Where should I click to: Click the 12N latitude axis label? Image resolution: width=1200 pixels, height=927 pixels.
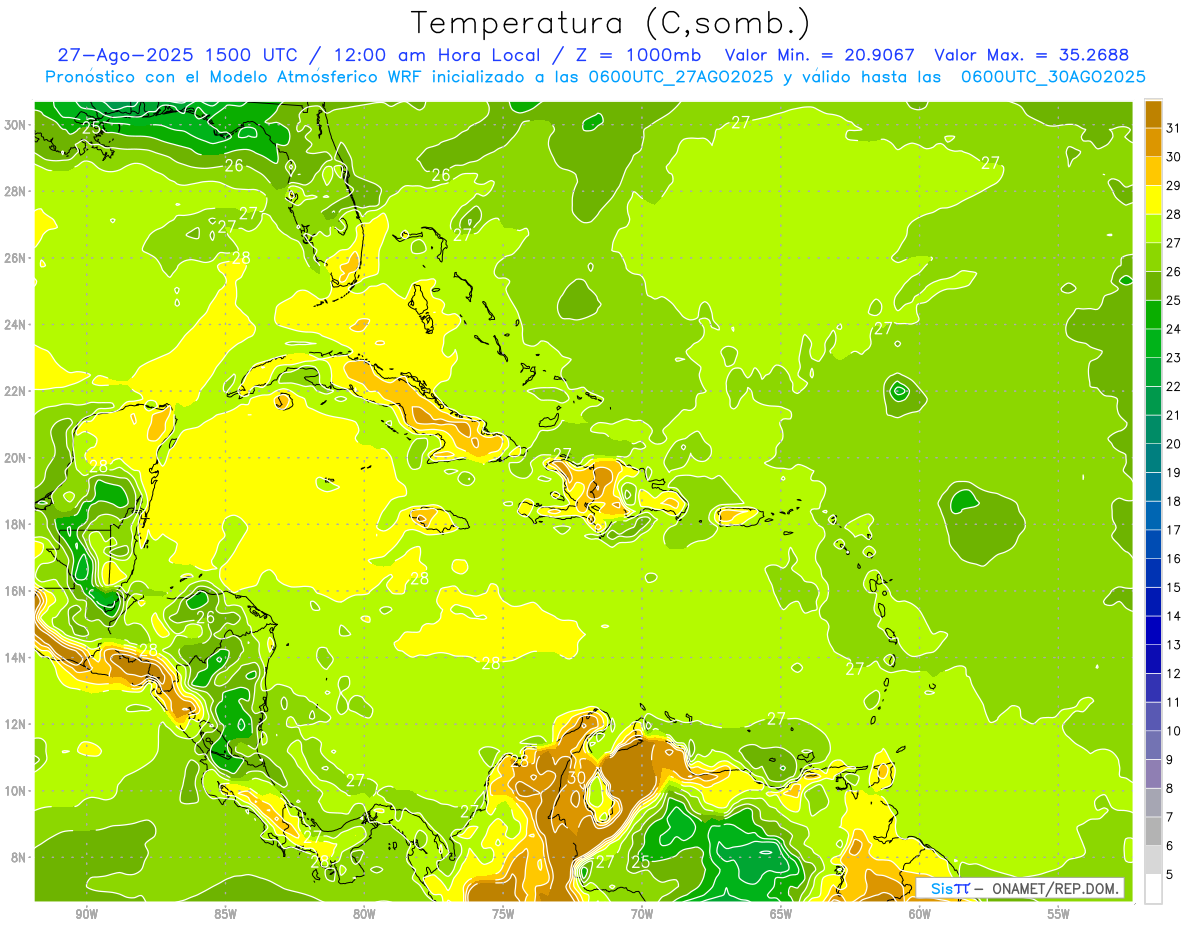(17, 724)
